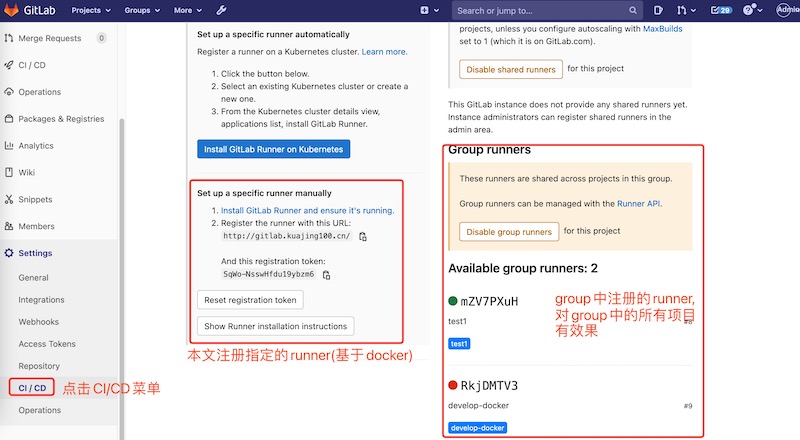
Task: Expand the Projects dropdown
Action: tap(91, 10)
